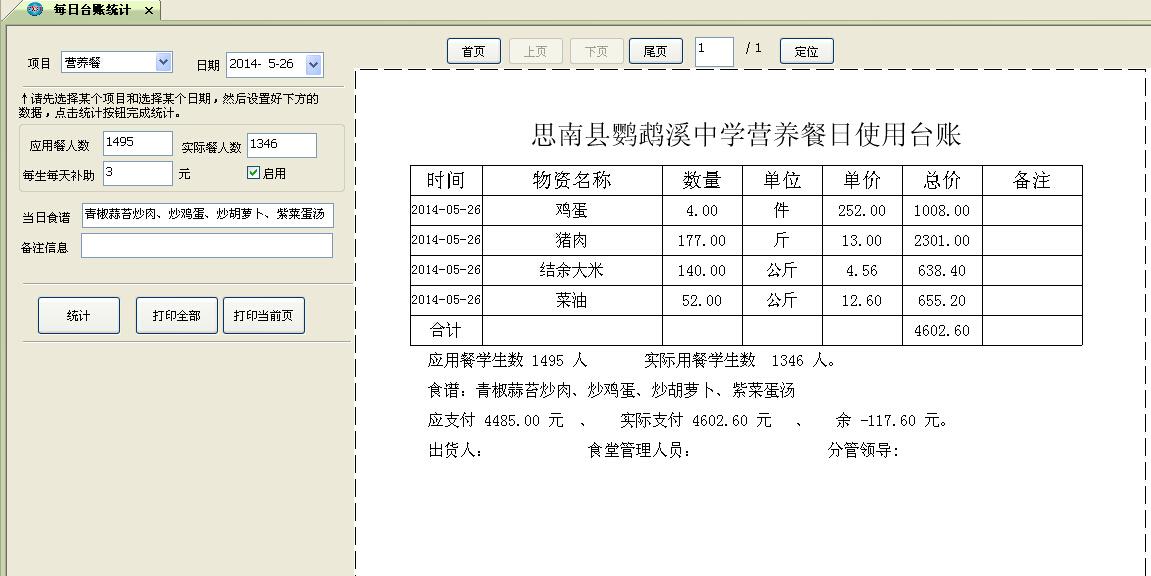Select the 猪肉 cell
The height and width of the screenshot is (576, 1151).
click(572, 241)
